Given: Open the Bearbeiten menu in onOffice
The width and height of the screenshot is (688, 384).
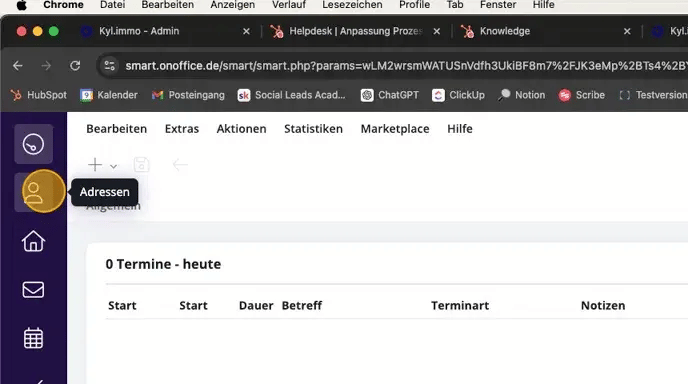Looking at the screenshot, I should tap(117, 129).
